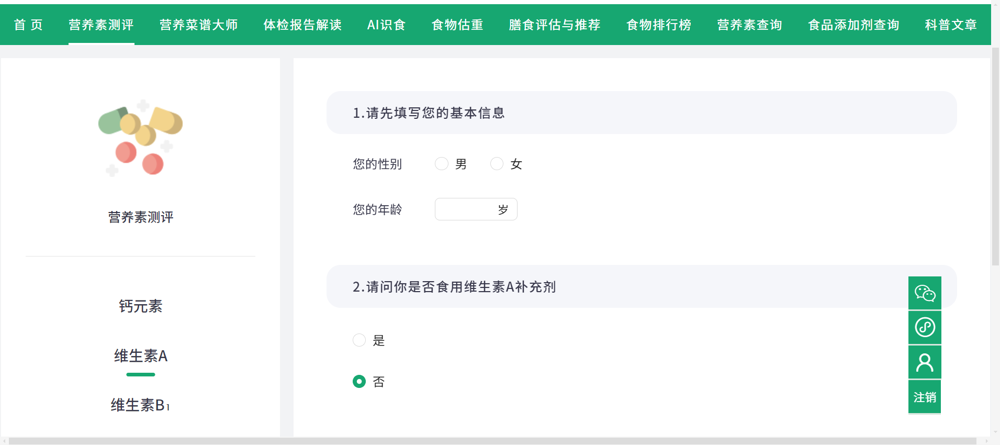Open 体检报告解读 in the navigation bar
Viewport: 1000px width, 445px height.
coord(302,24)
